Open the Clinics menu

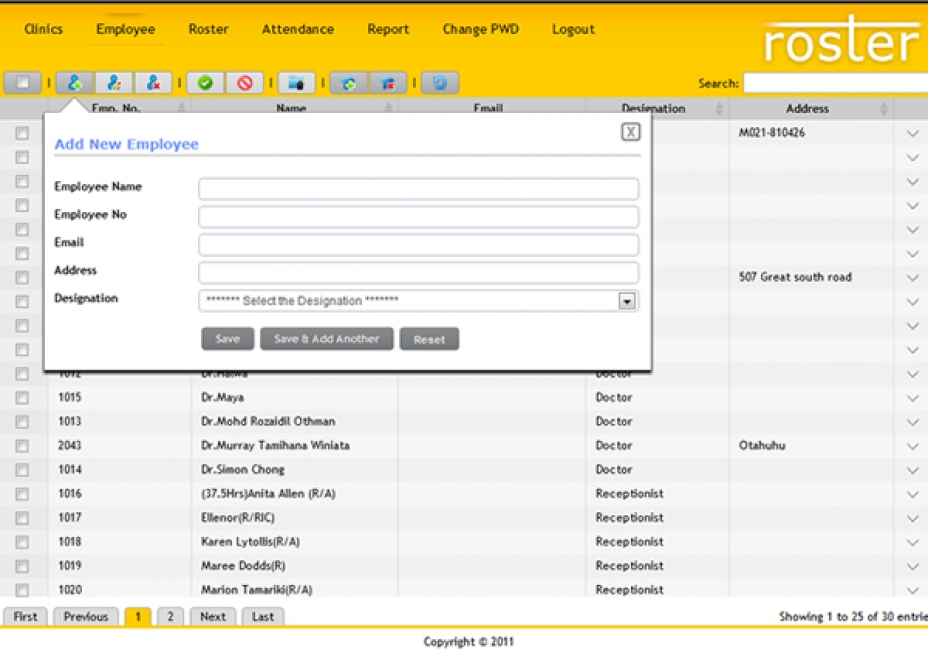pyautogui.click(x=43, y=29)
